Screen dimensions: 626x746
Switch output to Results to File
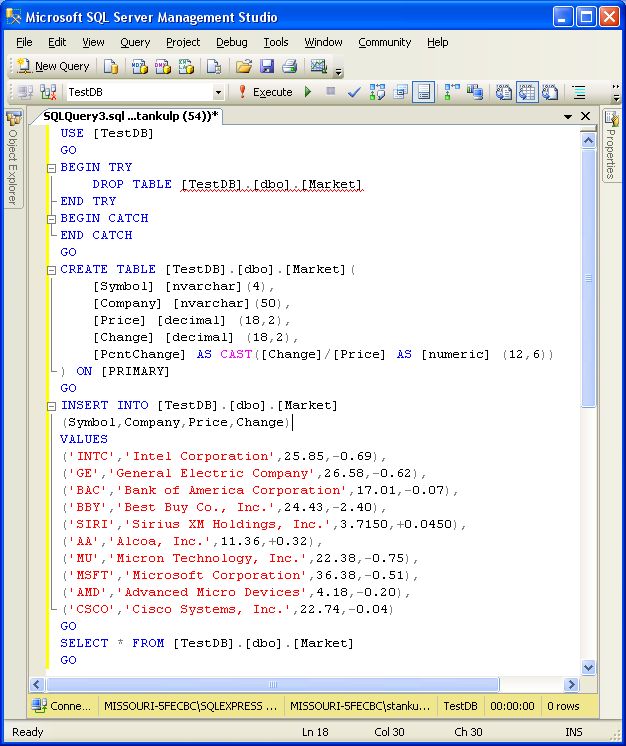550,92
